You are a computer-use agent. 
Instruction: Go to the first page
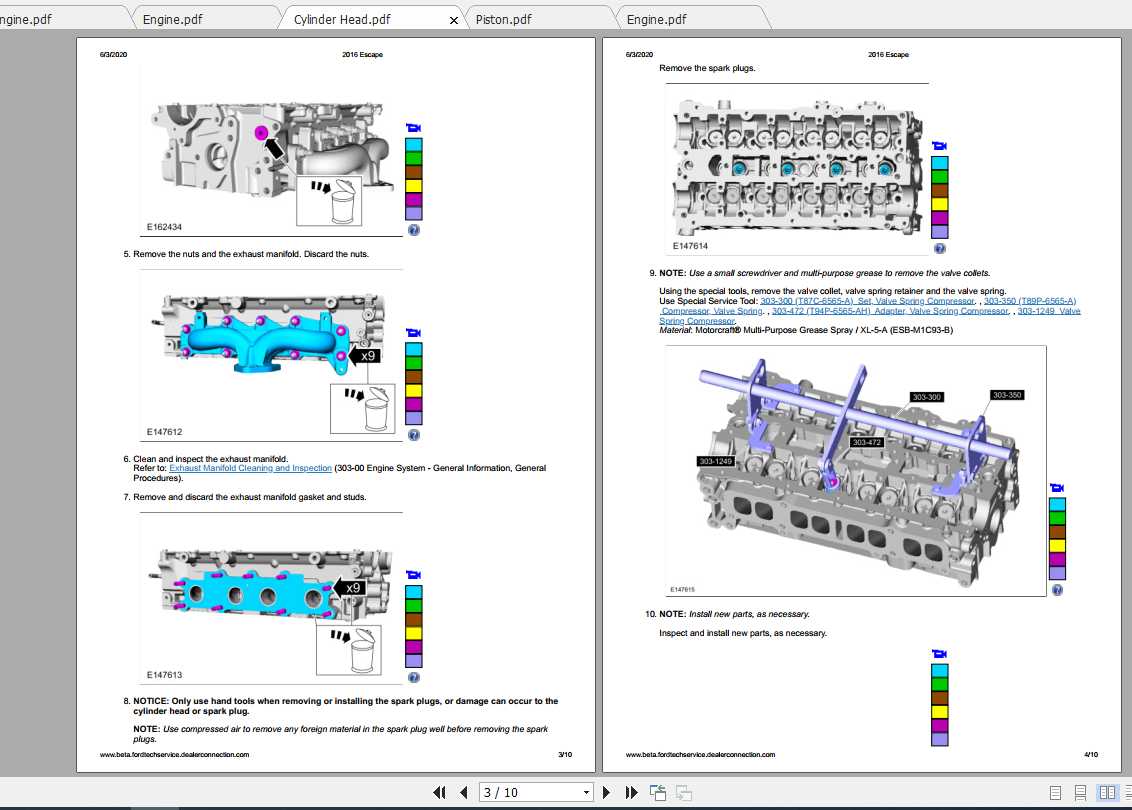[x=440, y=792]
